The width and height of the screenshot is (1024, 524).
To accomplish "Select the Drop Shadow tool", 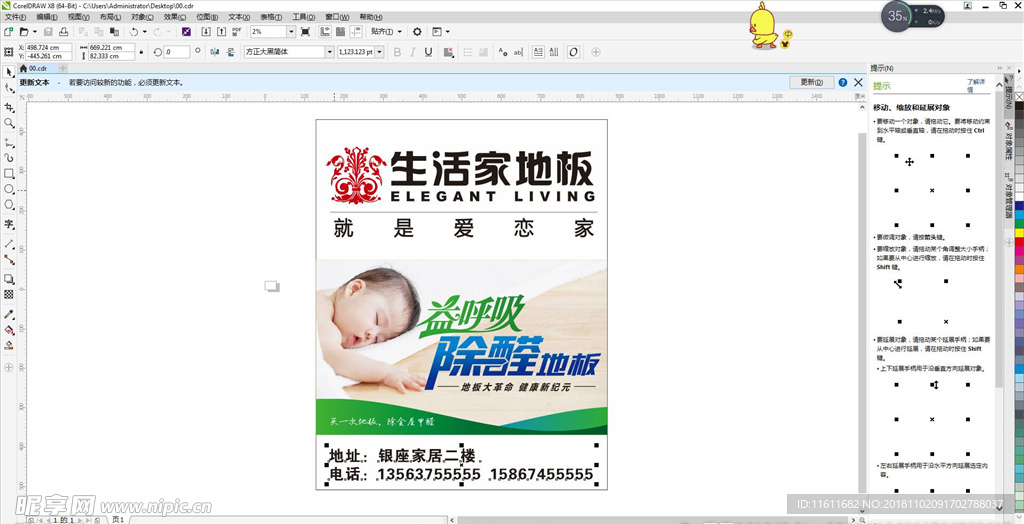I will pos(8,279).
